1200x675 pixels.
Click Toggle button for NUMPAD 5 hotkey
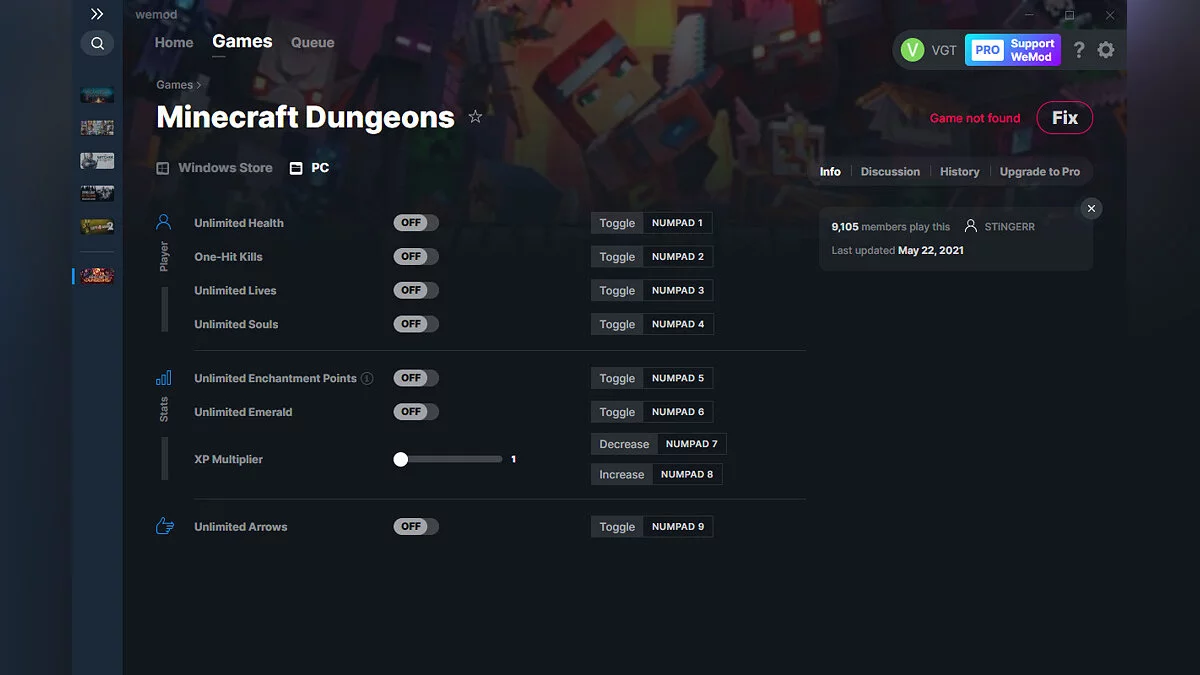pyautogui.click(x=617, y=378)
